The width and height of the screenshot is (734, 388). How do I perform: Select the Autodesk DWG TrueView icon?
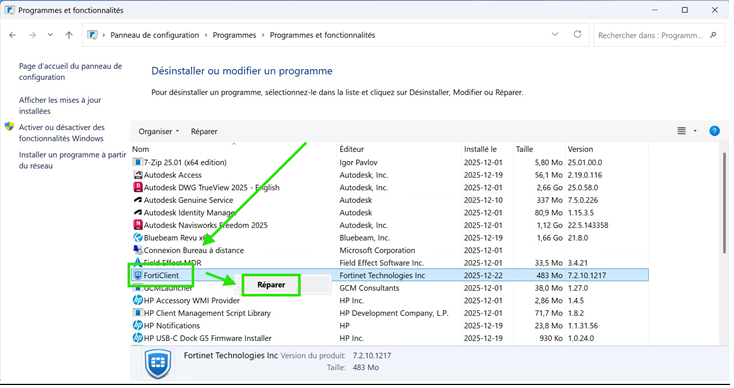138,187
